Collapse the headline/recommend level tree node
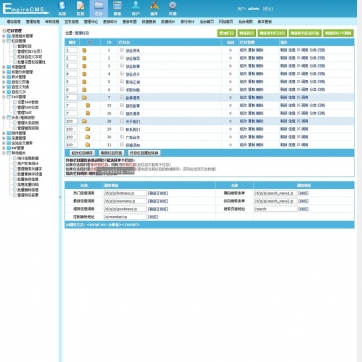Image resolution: width=362 pixels, height=362 pixels. (x=4, y=118)
